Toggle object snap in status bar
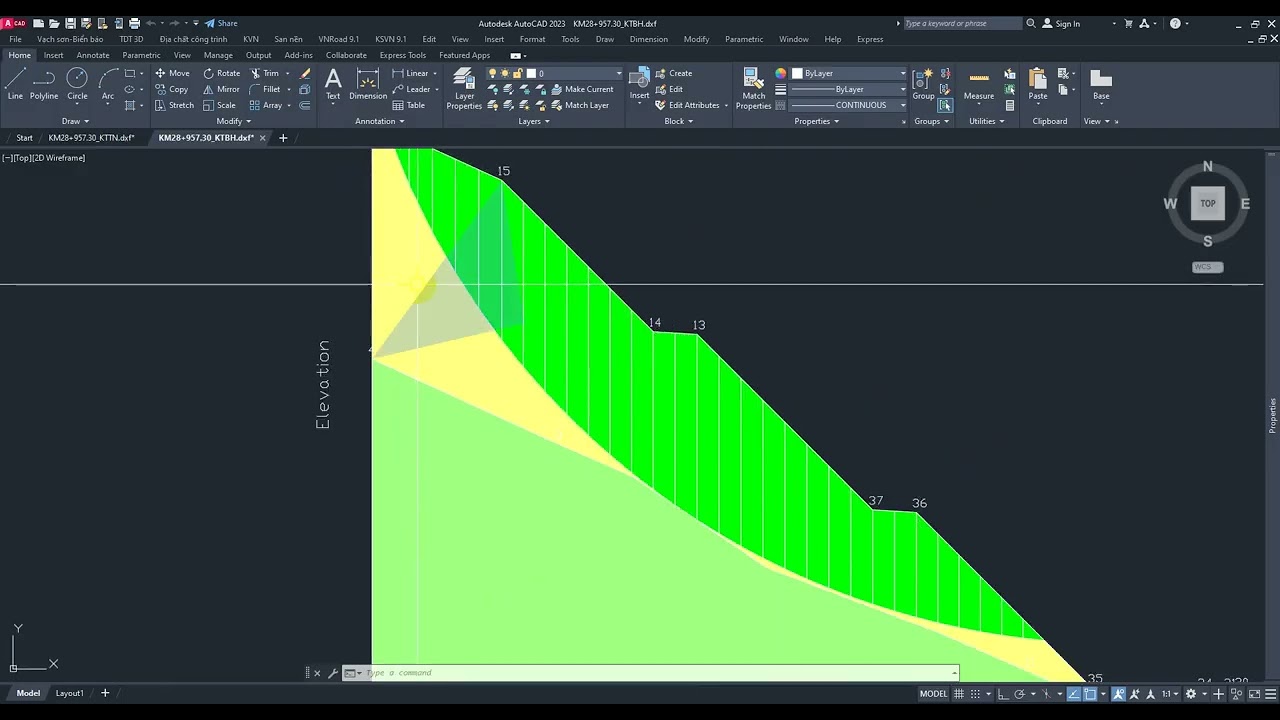 (1090, 694)
